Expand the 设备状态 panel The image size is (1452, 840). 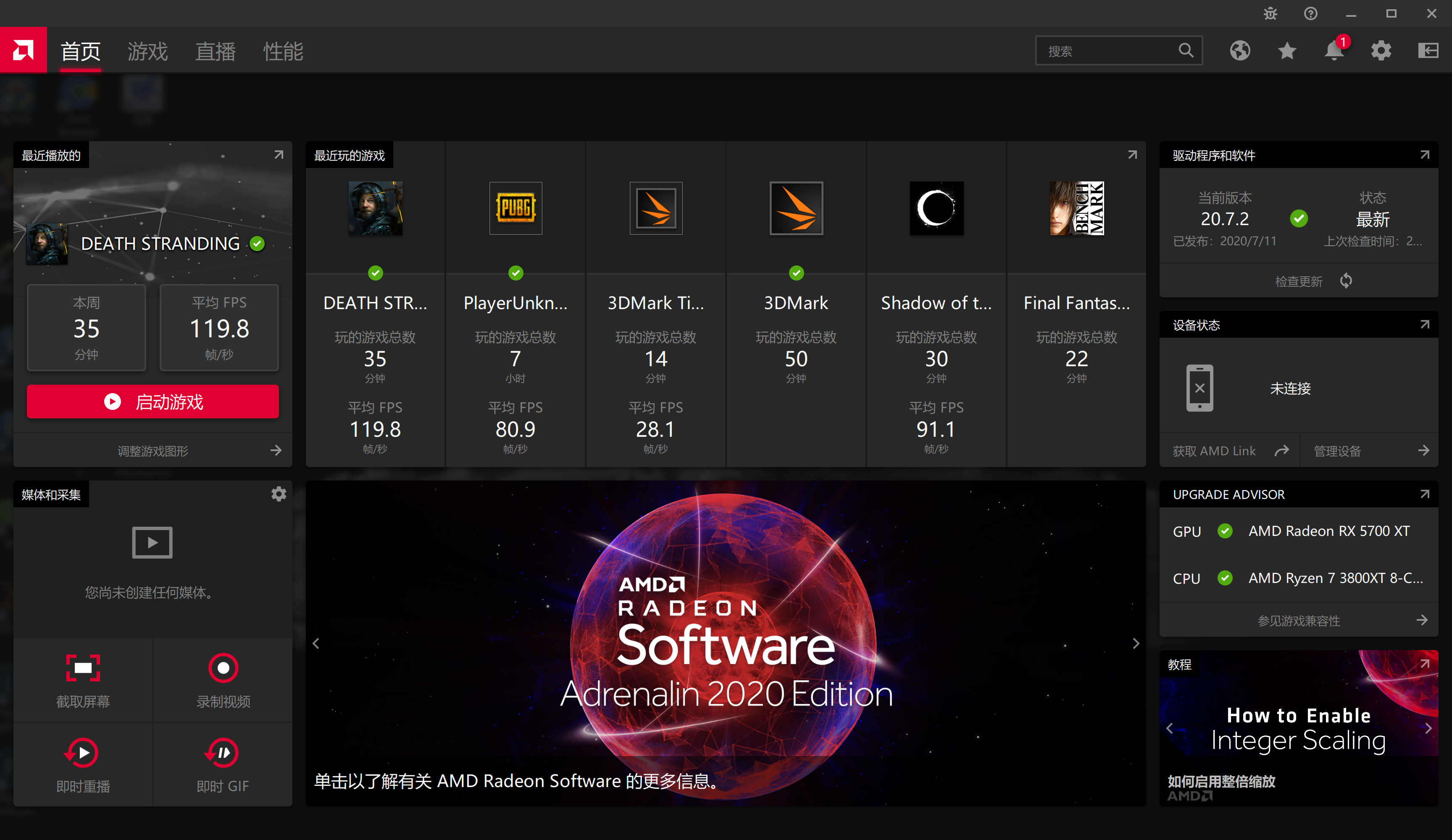(x=1425, y=324)
